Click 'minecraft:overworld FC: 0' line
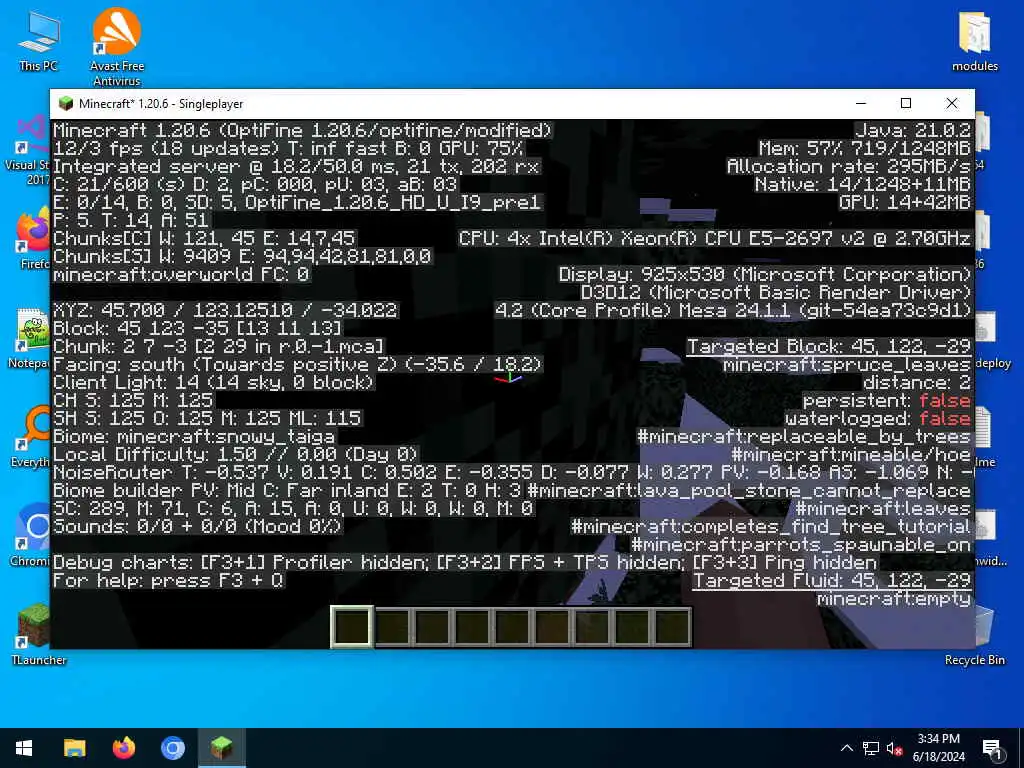The height and width of the screenshot is (768, 1024). tap(181, 274)
